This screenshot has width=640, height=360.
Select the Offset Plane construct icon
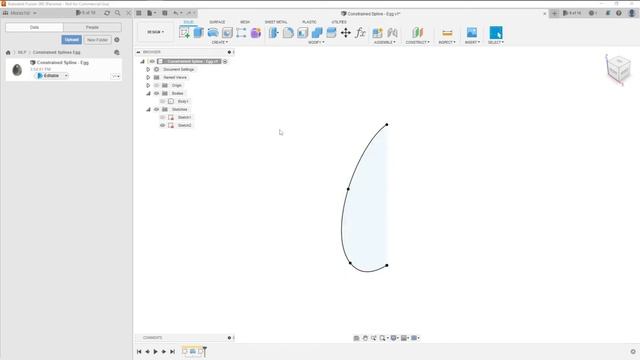pyautogui.click(x=417, y=33)
